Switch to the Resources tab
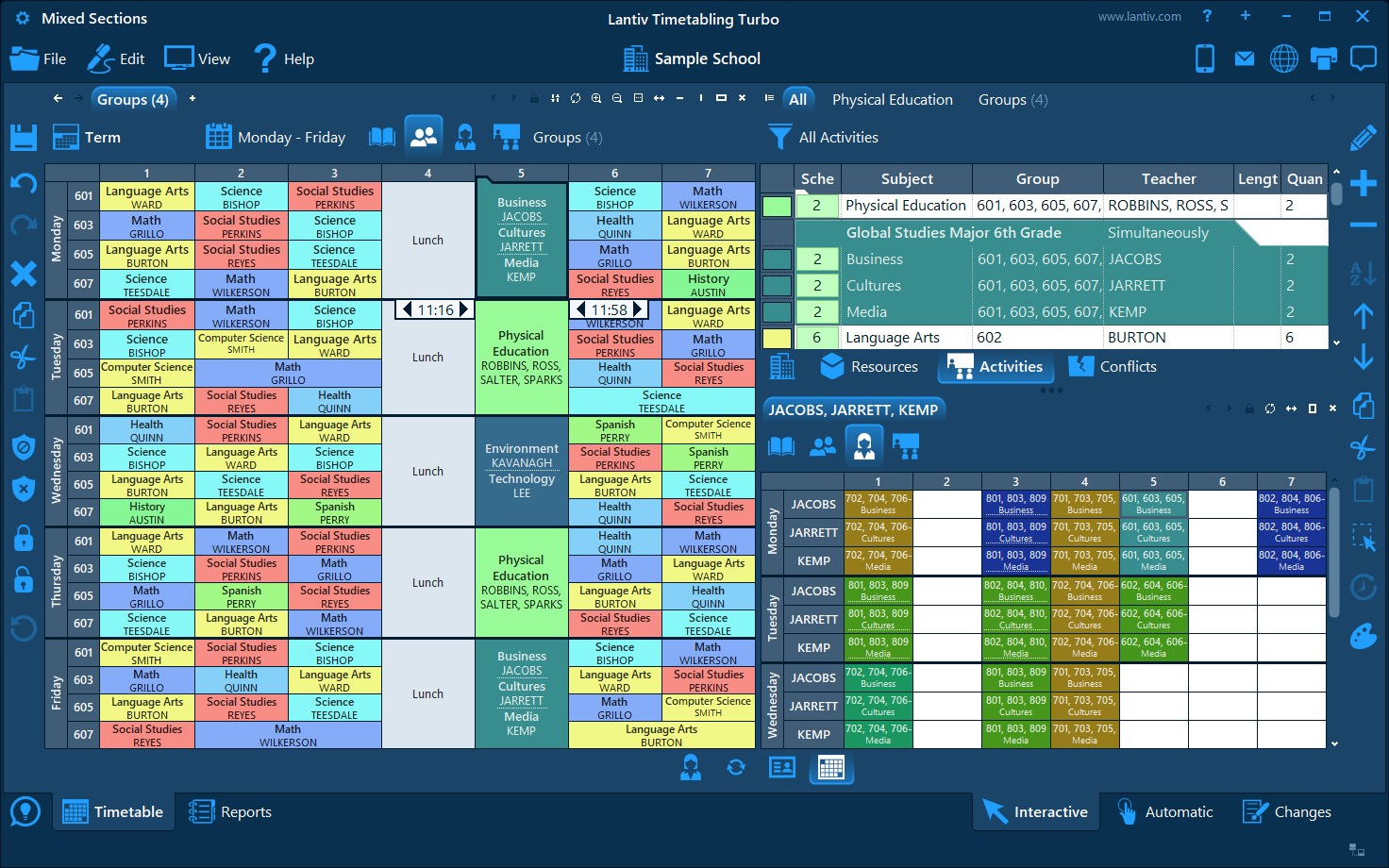1389x868 pixels. 869,366
